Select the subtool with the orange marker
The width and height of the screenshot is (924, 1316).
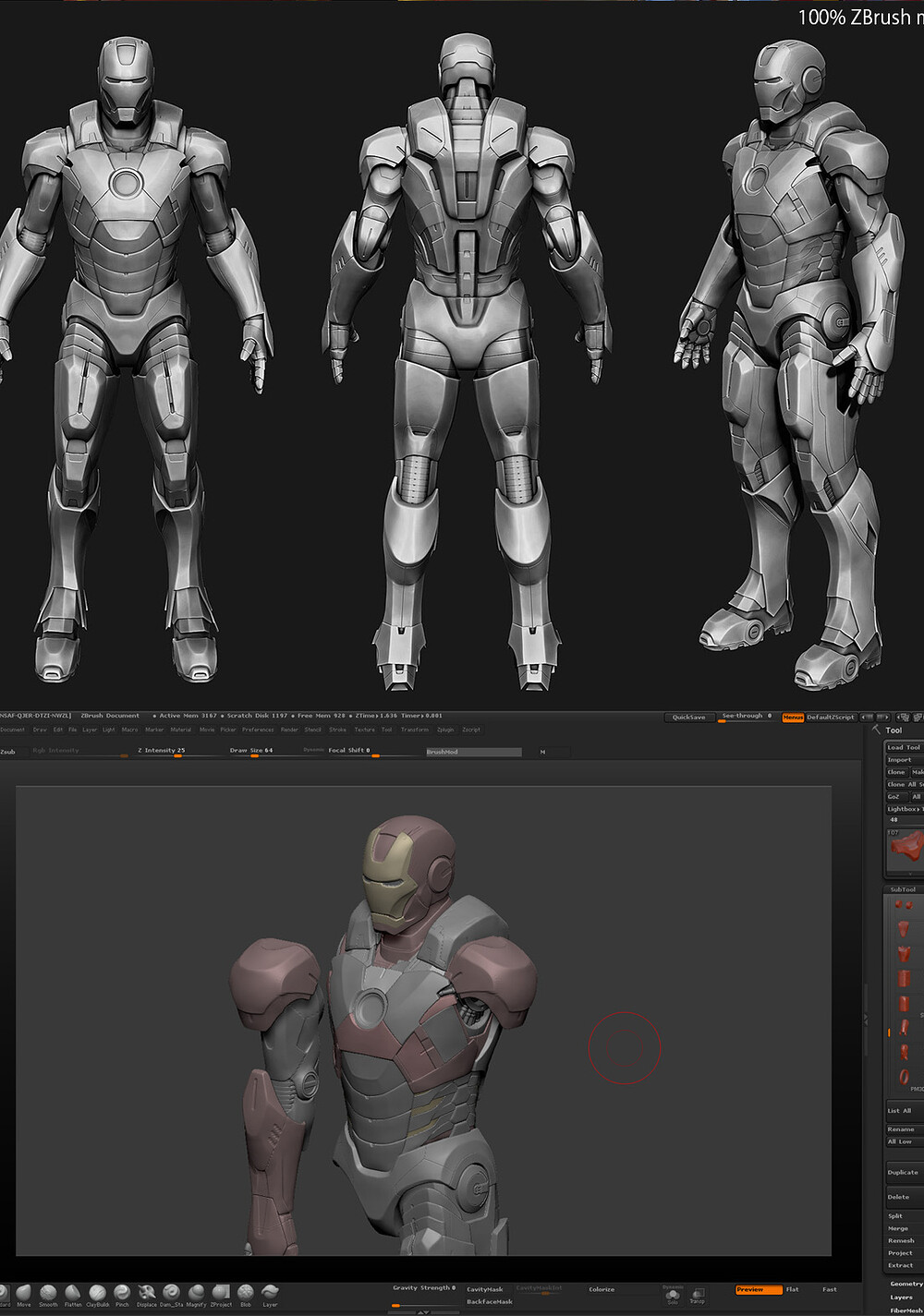coord(904,1028)
